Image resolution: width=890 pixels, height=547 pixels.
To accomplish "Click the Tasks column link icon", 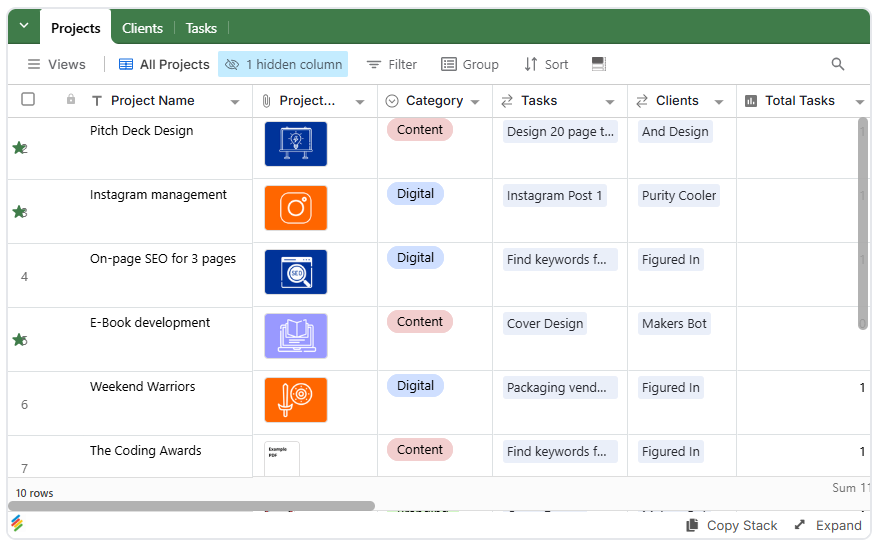I will pyautogui.click(x=507, y=101).
